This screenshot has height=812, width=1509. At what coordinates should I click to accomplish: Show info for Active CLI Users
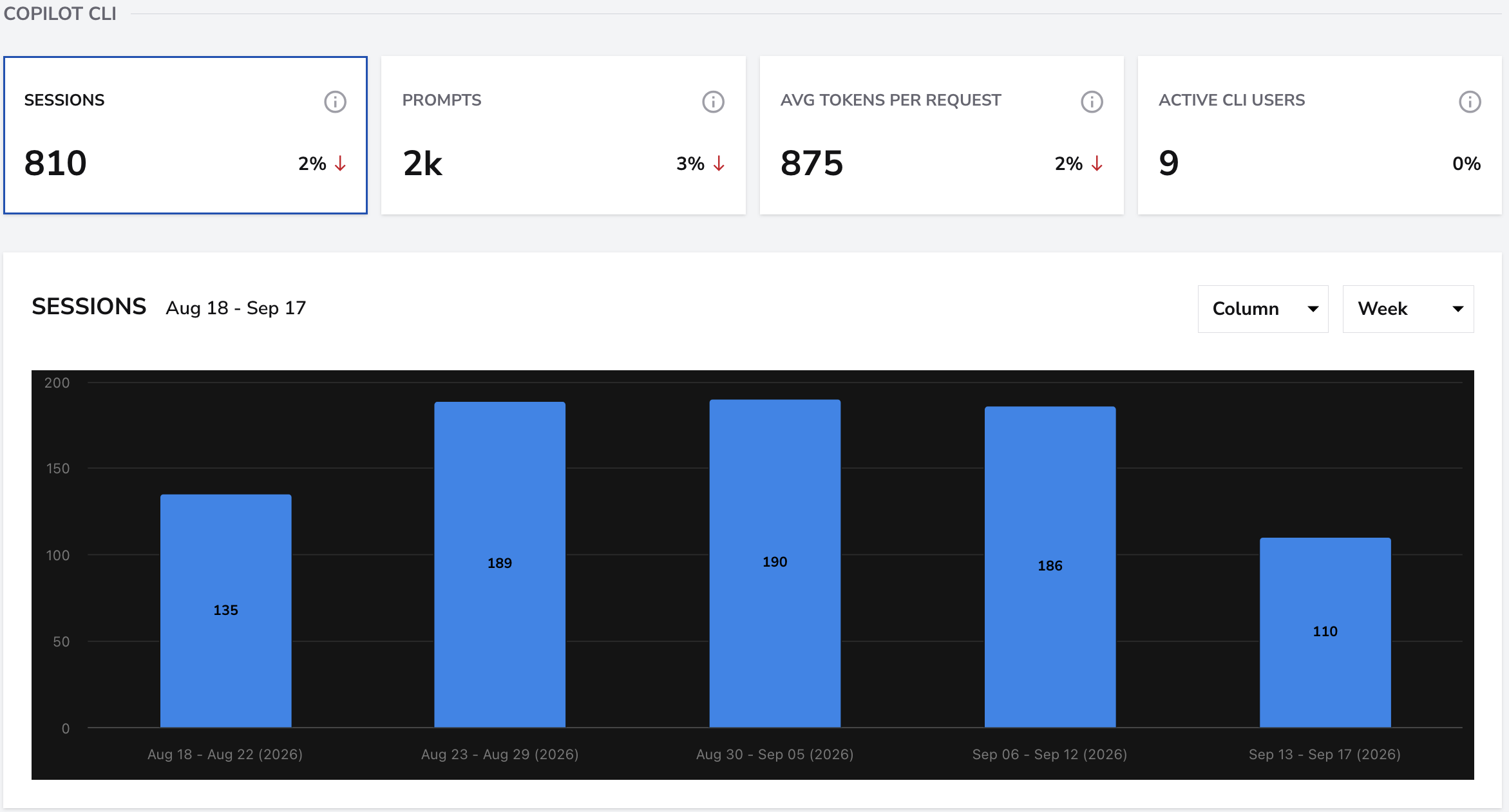(x=1470, y=102)
